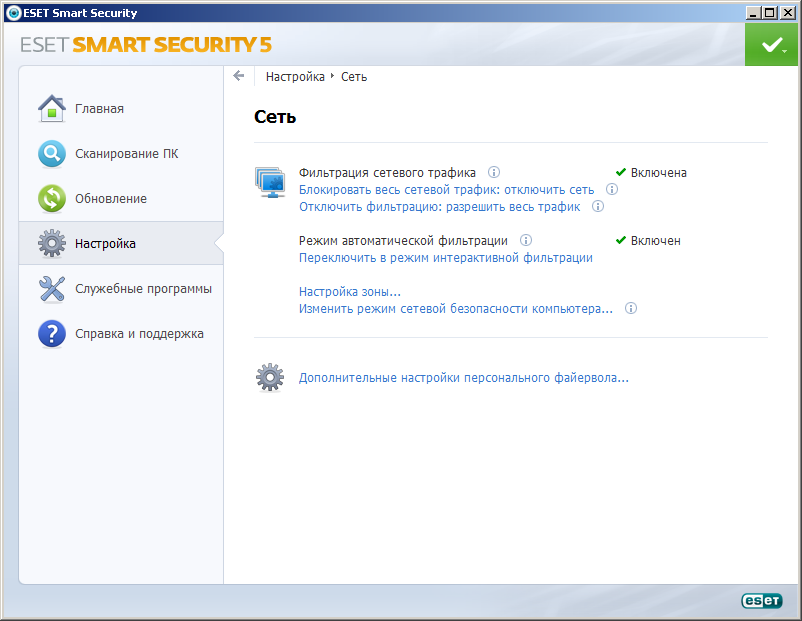802x621 pixels.
Task: Click the ESET SMART SECURITY 5 banner logo
Action: 146,45
